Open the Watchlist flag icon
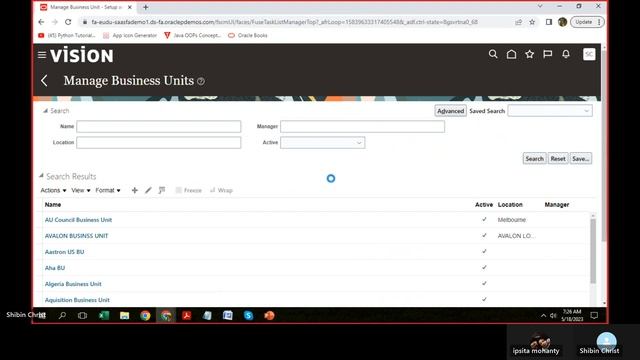The width and height of the screenshot is (640, 360). pyautogui.click(x=548, y=54)
